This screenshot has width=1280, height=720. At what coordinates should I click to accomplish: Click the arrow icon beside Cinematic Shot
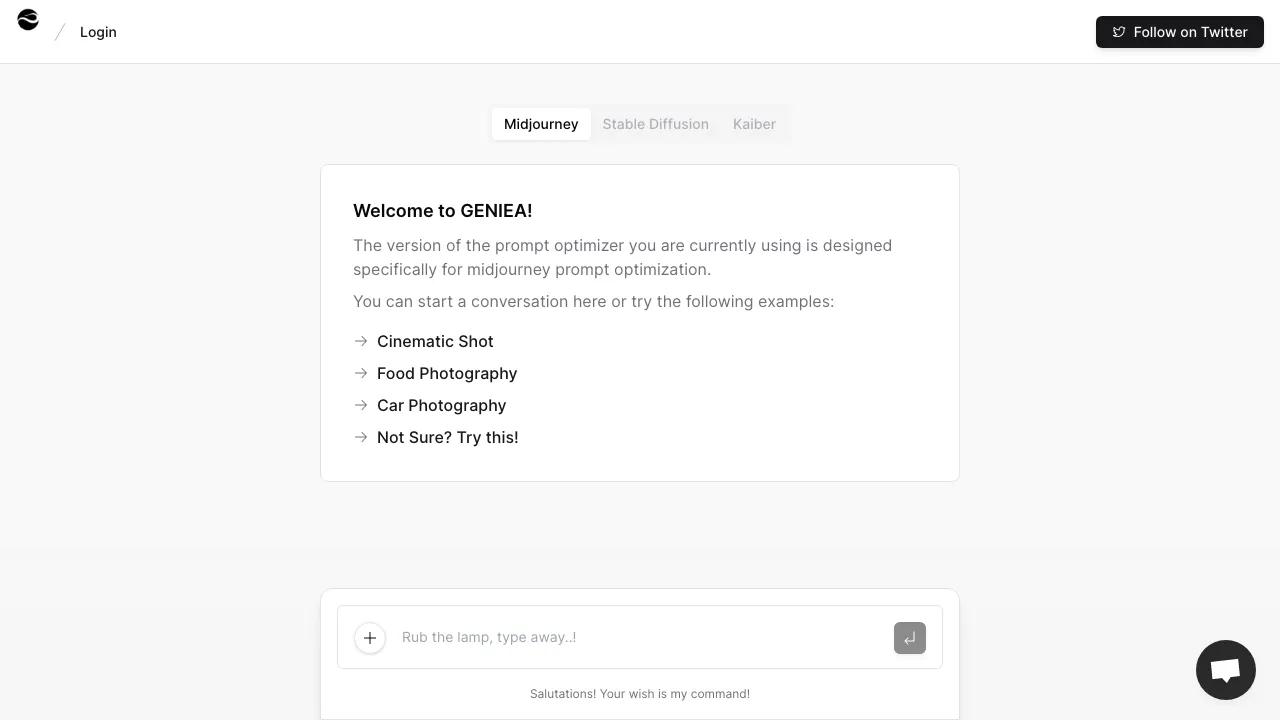click(361, 341)
